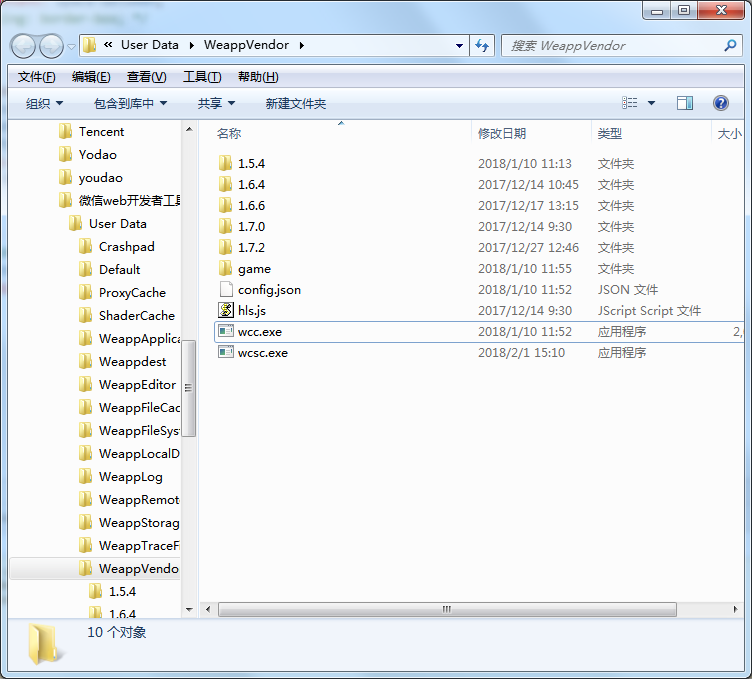Image resolution: width=752 pixels, height=679 pixels.
Task: Click the 2018/2/1 15:10 date of wcsc.exe
Action: tap(521, 353)
